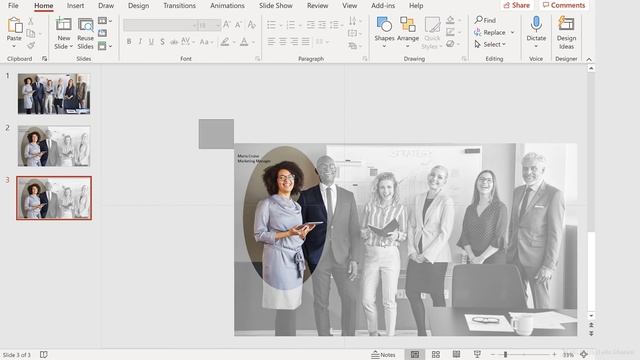Viewport: 640px width, 360px height.
Task: Click the Copy icon
Action: coord(31,33)
